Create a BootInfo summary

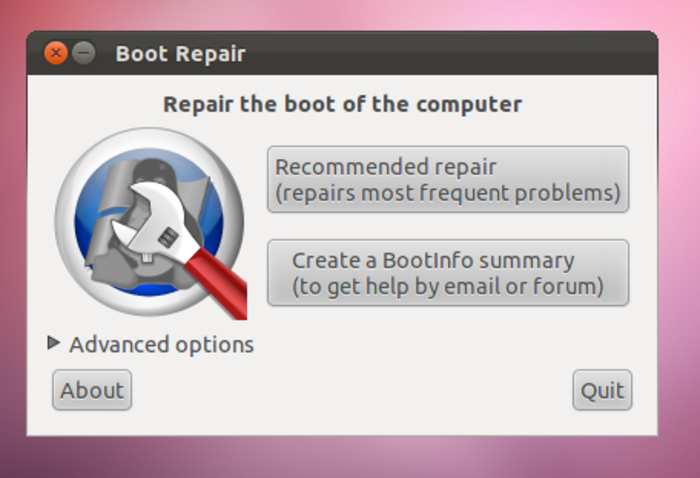447,272
